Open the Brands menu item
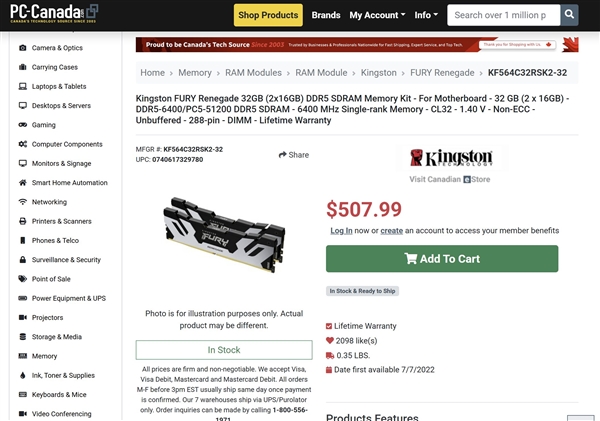This screenshot has height=421, width=600. (326, 15)
